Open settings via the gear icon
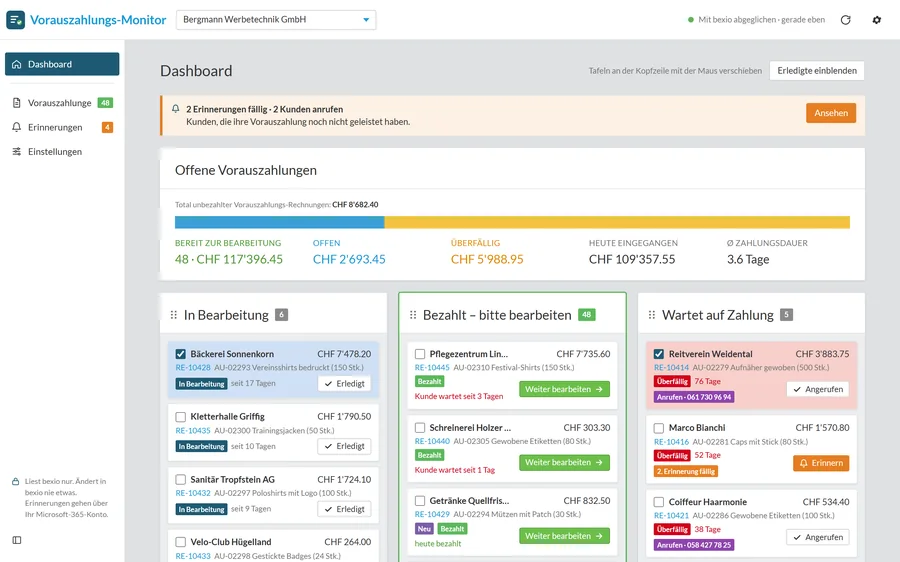Image resolution: width=900 pixels, height=562 pixels. pyautogui.click(x=876, y=20)
